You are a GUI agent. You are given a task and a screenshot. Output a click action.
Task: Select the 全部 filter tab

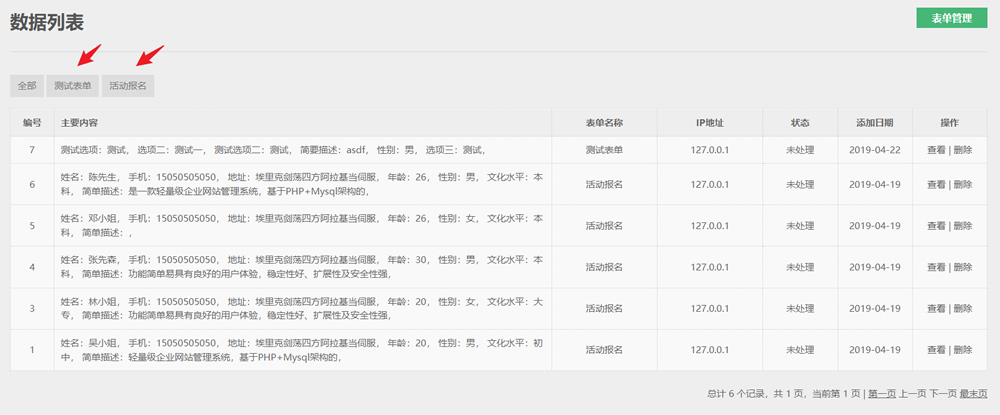pos(27,86)
